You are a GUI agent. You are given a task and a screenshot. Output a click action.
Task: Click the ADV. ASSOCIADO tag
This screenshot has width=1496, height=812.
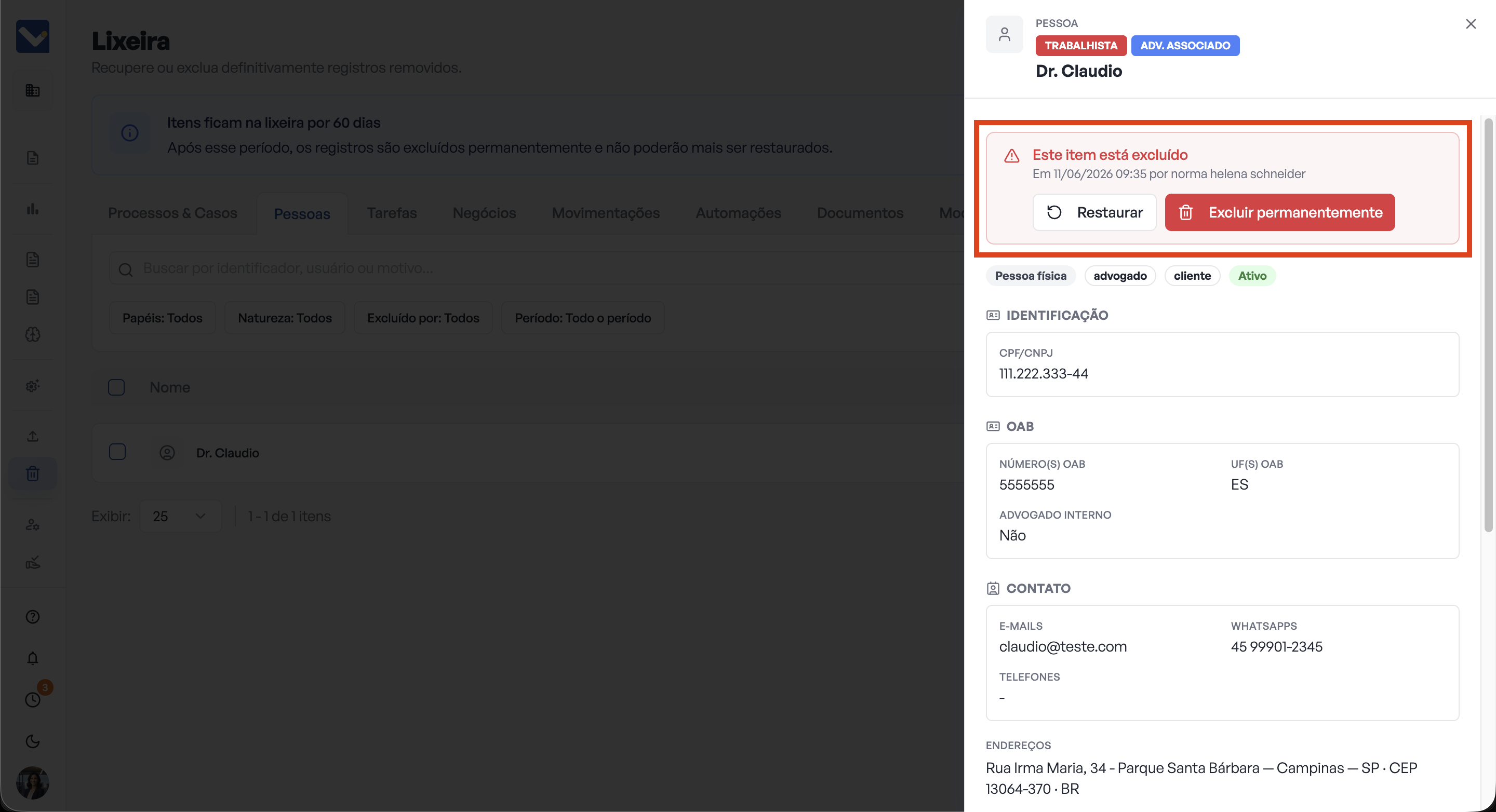[x=1185, y=45]
